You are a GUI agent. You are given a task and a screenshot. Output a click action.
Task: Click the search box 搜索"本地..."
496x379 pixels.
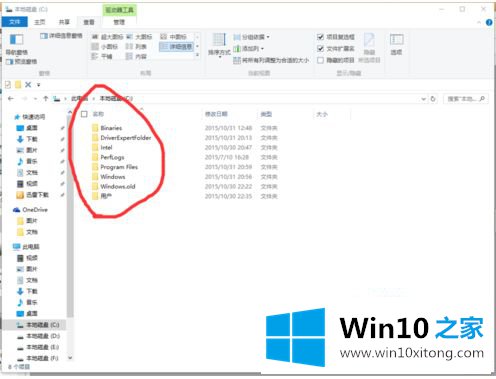[466, 99]
